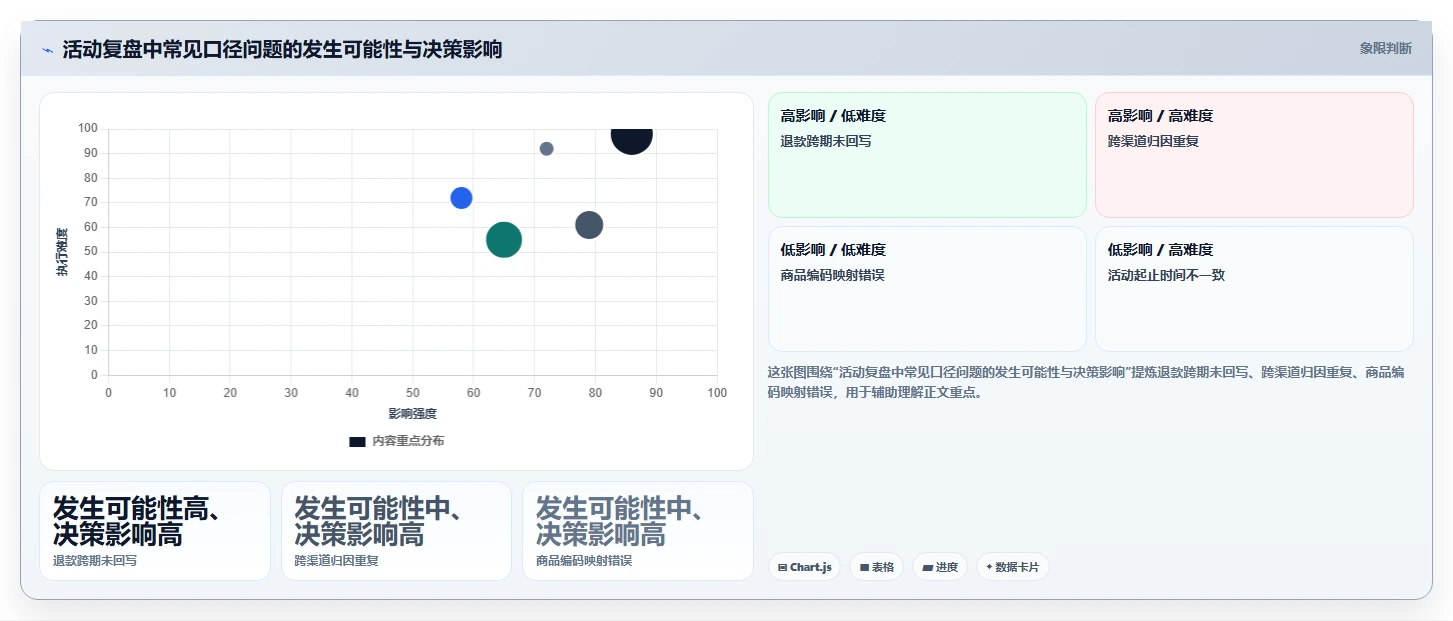Click the 100 tick on the y-axis

[88, 128]
